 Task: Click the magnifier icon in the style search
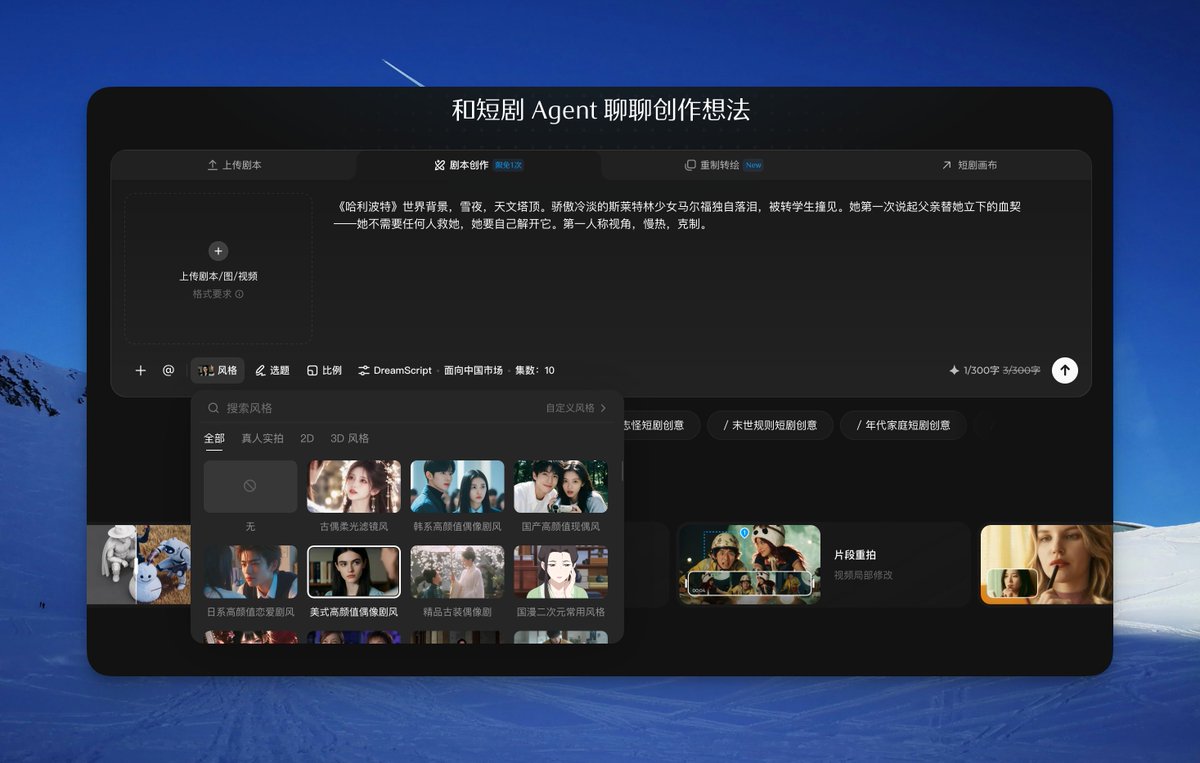point(213,408)
